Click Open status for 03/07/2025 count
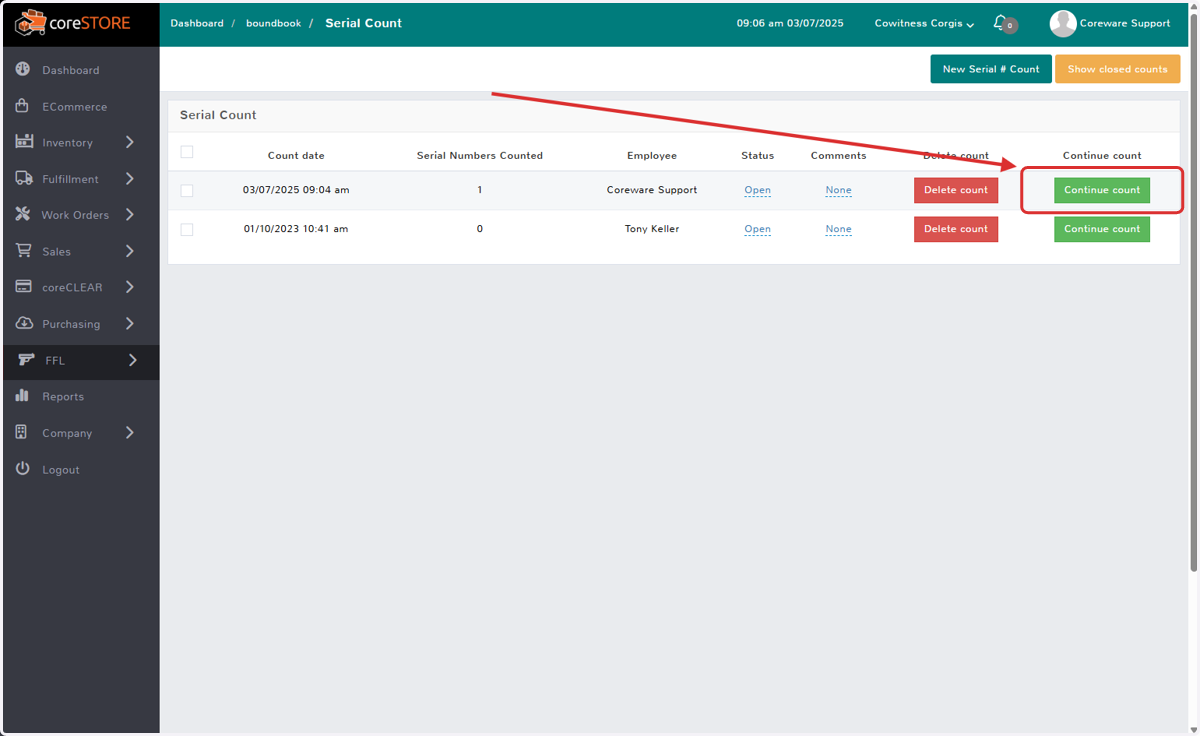This screenshot has width=1200, height=736. point(757,190)
